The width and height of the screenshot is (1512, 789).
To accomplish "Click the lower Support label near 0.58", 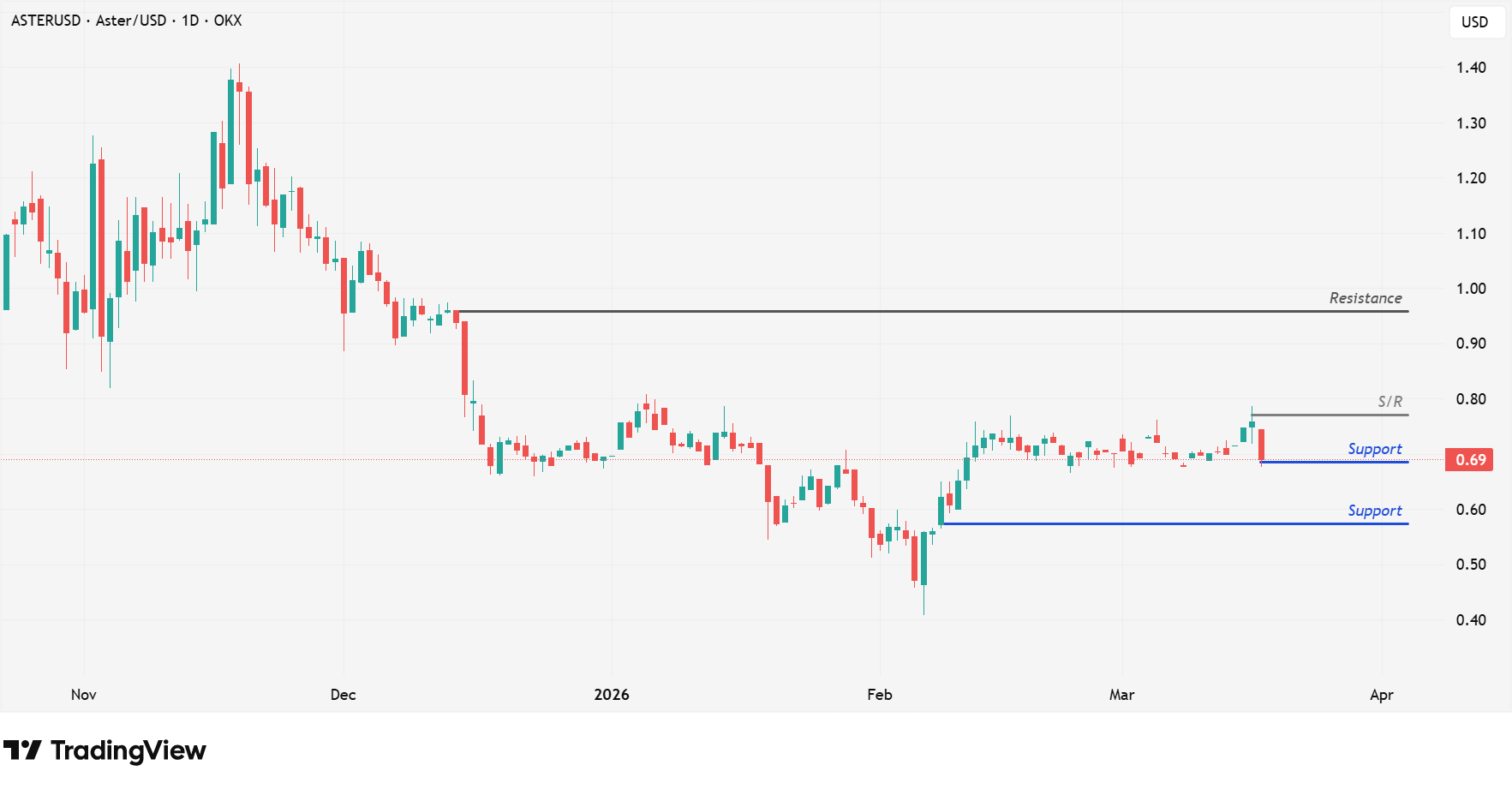I will tap(1374, 511).
